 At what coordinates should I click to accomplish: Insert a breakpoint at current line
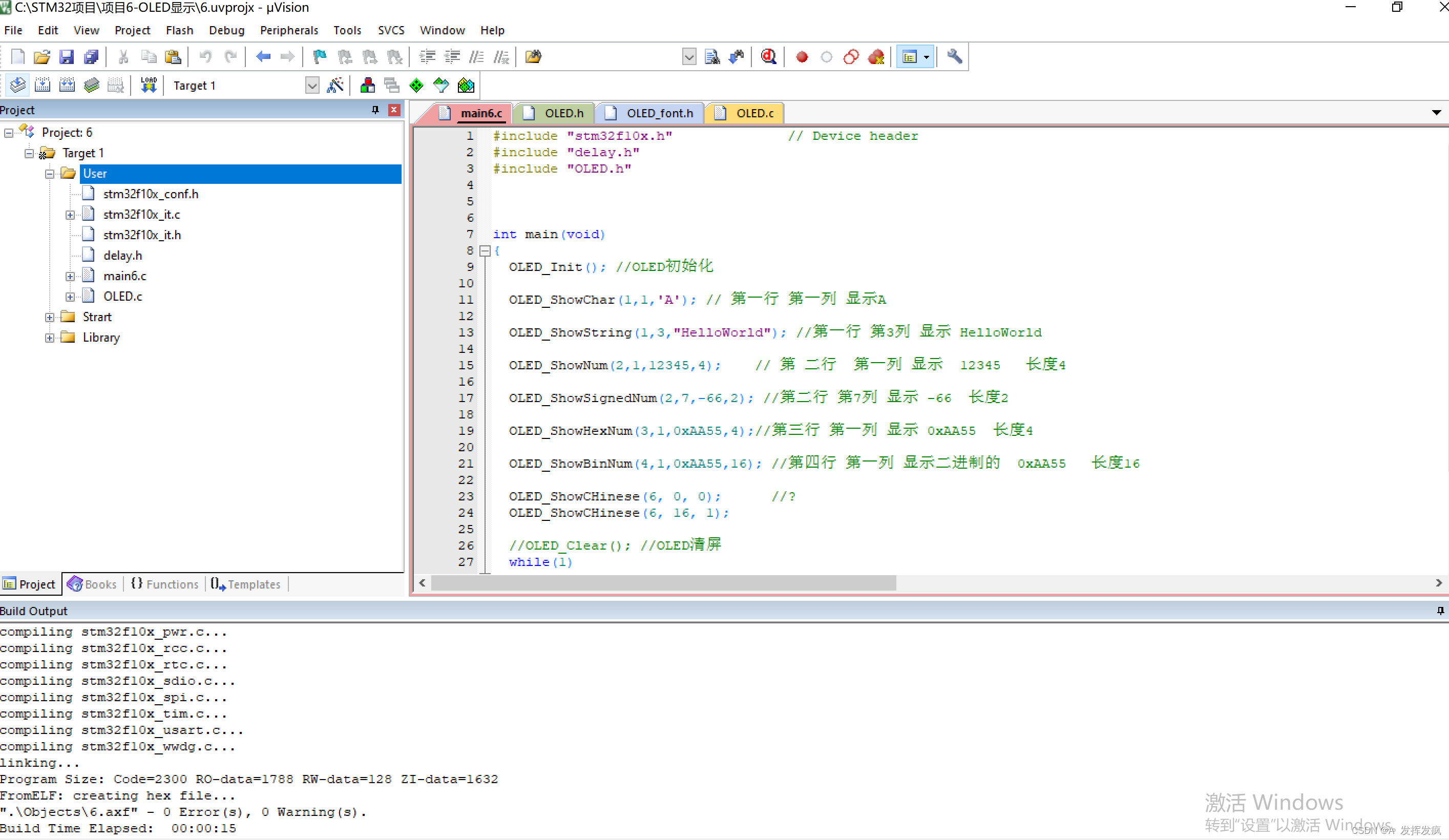pos(802,56)
